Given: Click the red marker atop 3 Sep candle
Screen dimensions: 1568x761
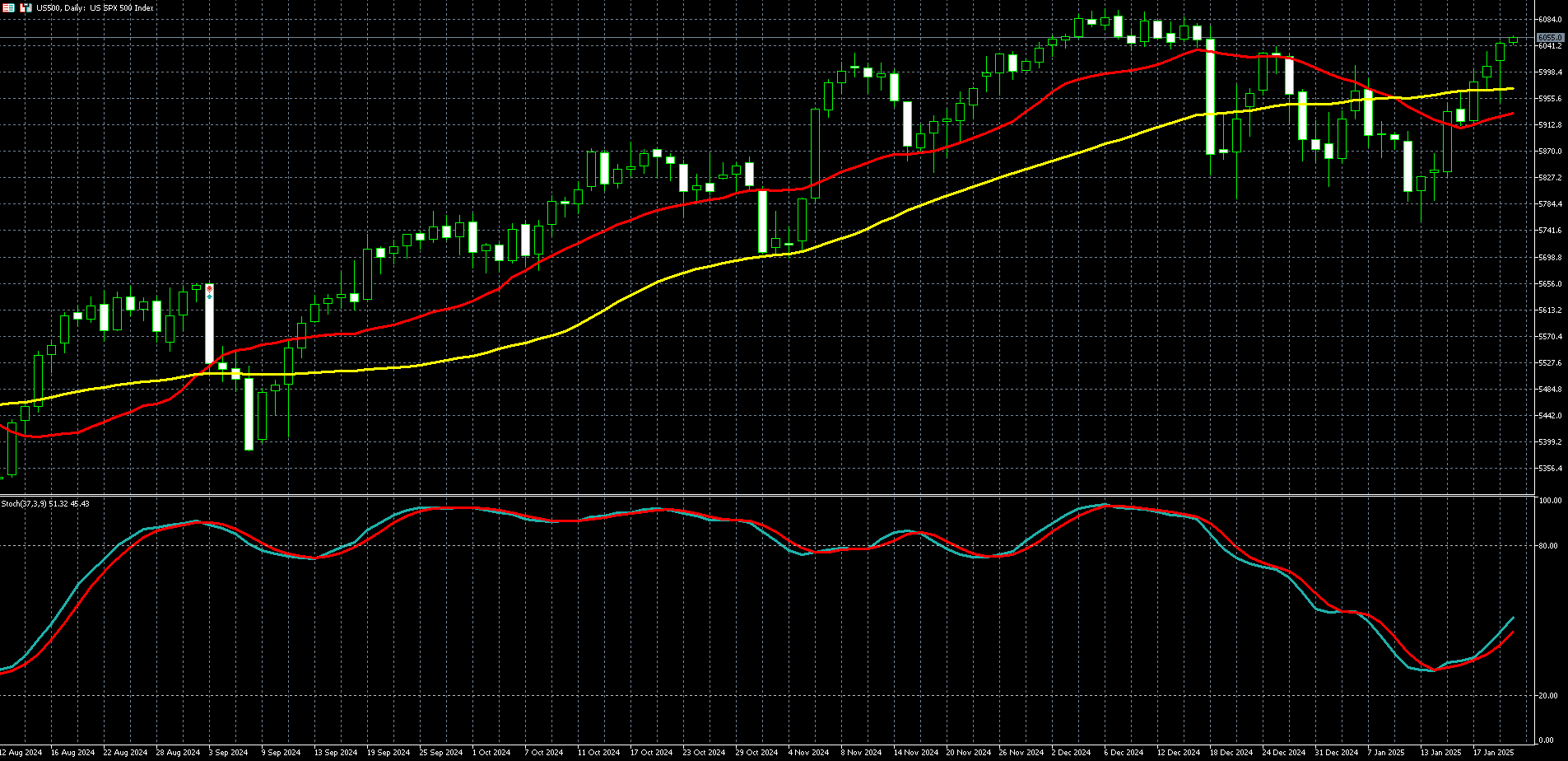Looking at the screenshot, I should tap(209, 289).
